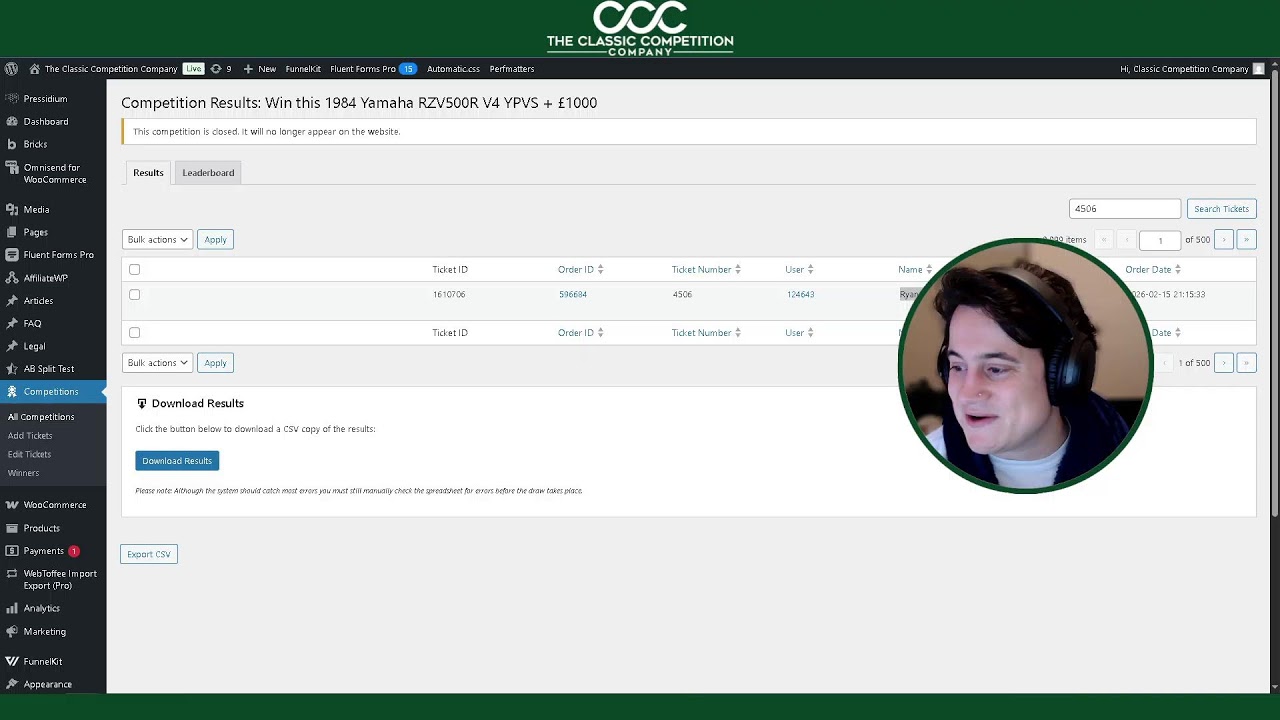Image resolution: width=1280 pixels, height=720 pixels.
Task: Open Add Tickets in the Competitions submenu
Action: pos(30,436)
